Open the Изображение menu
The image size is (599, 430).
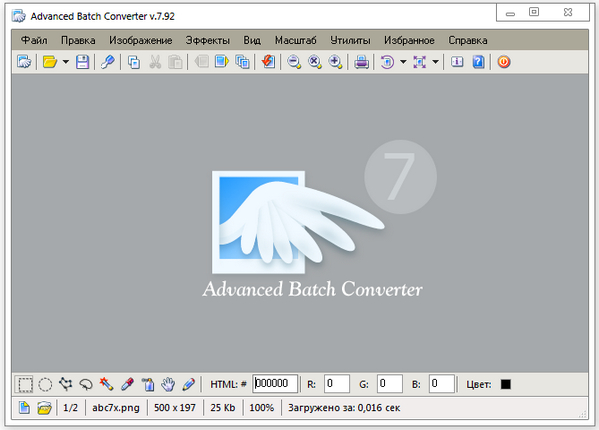pos(141,40)
